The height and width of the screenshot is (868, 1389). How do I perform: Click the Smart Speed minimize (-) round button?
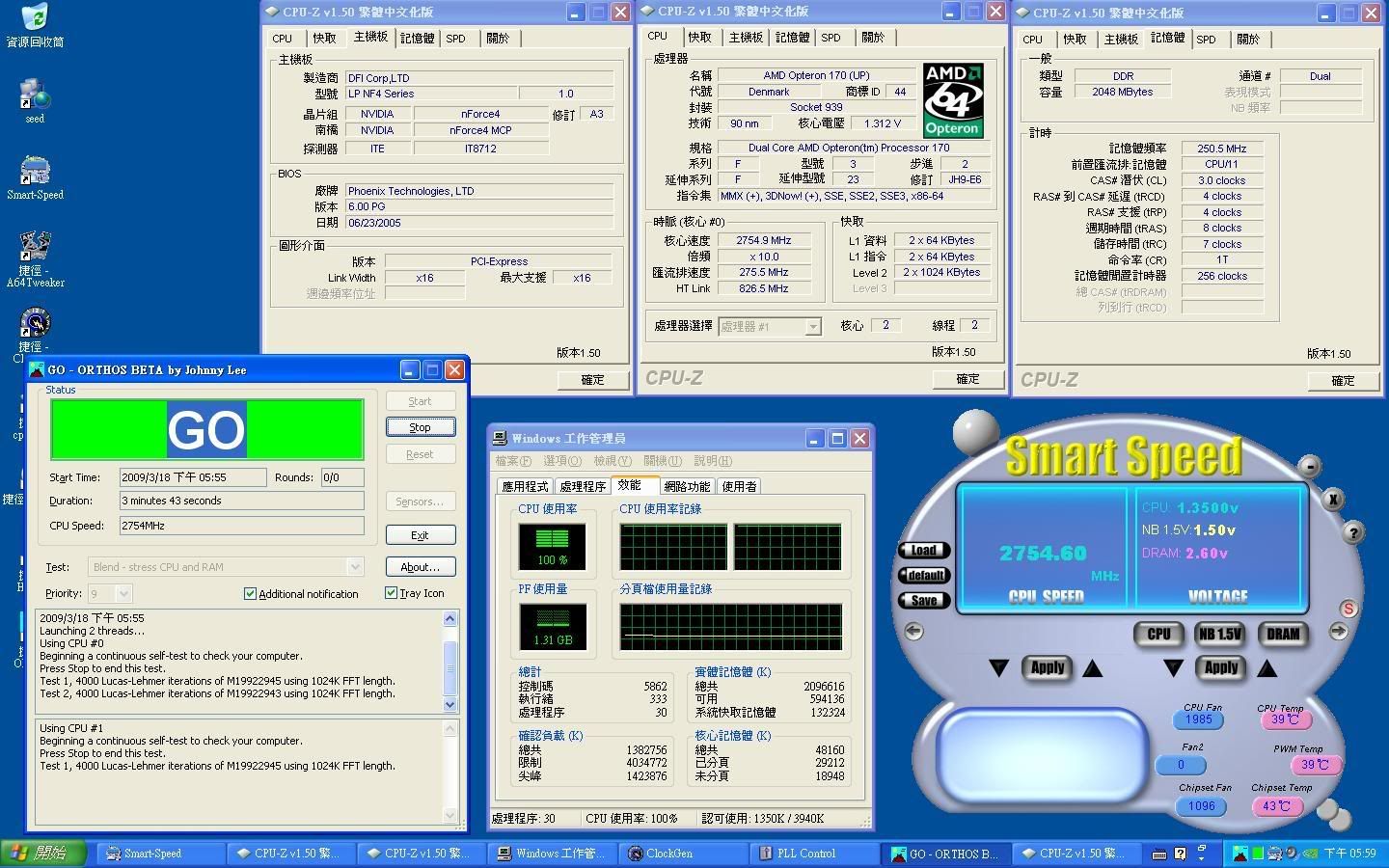1309,468
